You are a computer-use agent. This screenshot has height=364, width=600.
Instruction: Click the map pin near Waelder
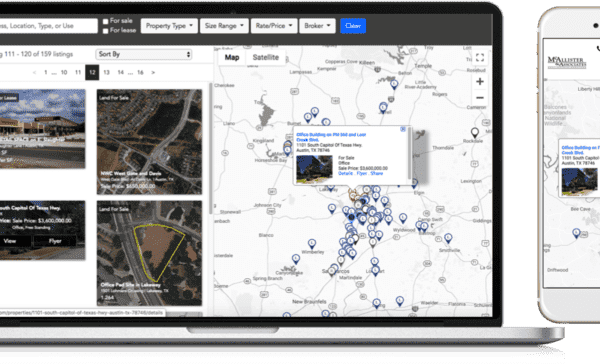pyautogui.click(x=399, y=301)
